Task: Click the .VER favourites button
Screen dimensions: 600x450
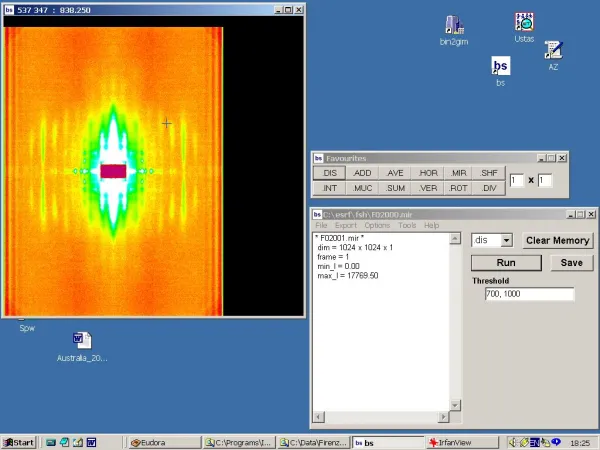Action: pyautogui.click(x=427, y=188)
